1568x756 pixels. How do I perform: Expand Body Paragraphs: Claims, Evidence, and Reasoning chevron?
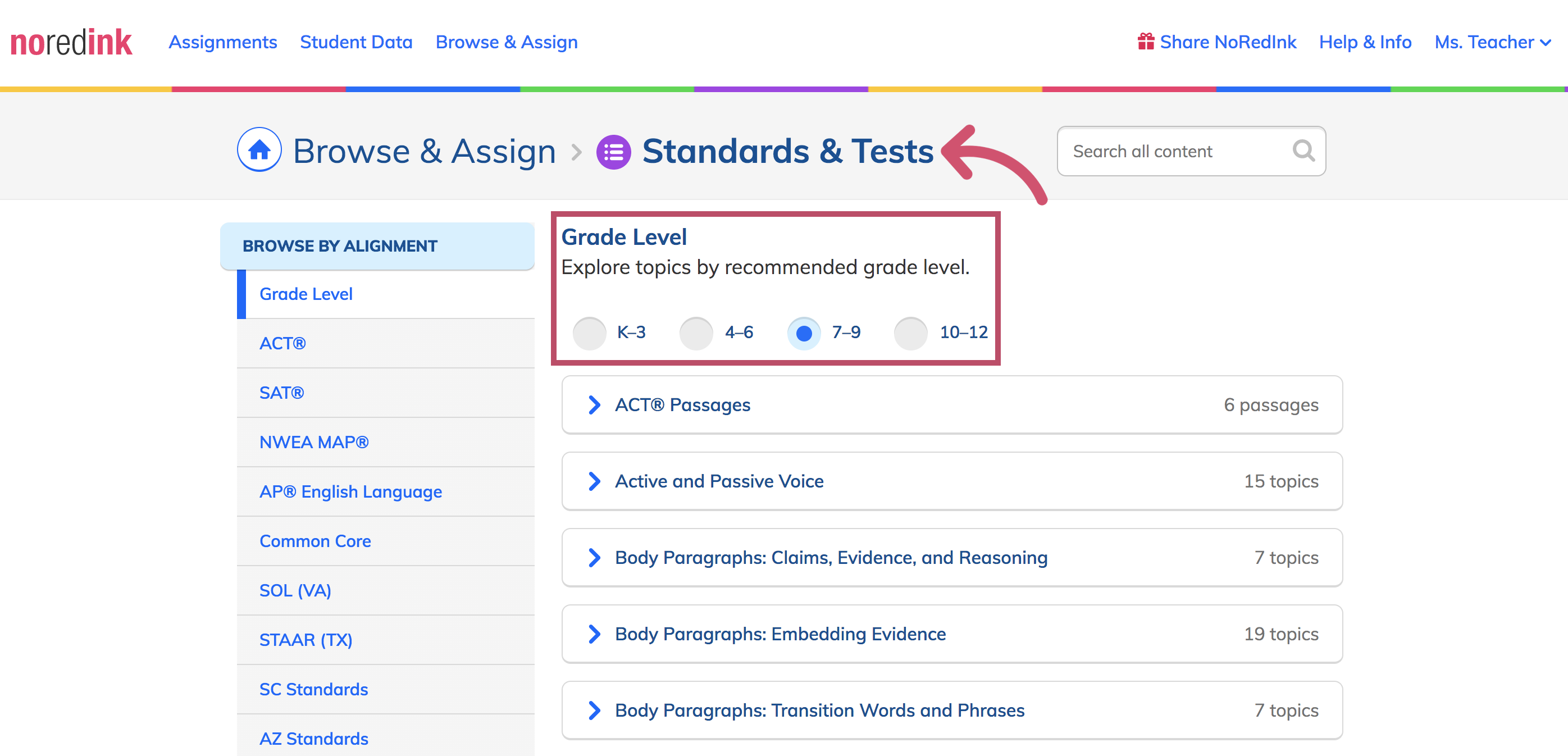tap(595, 558)
